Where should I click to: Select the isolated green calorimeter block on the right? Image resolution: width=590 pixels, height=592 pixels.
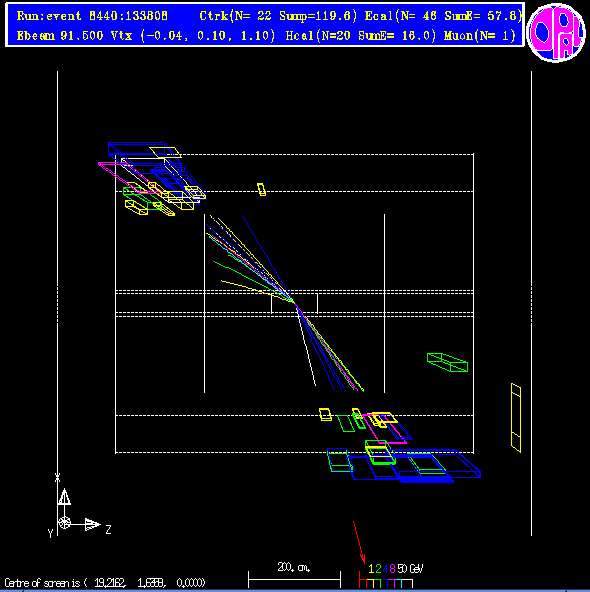point(447,362)
